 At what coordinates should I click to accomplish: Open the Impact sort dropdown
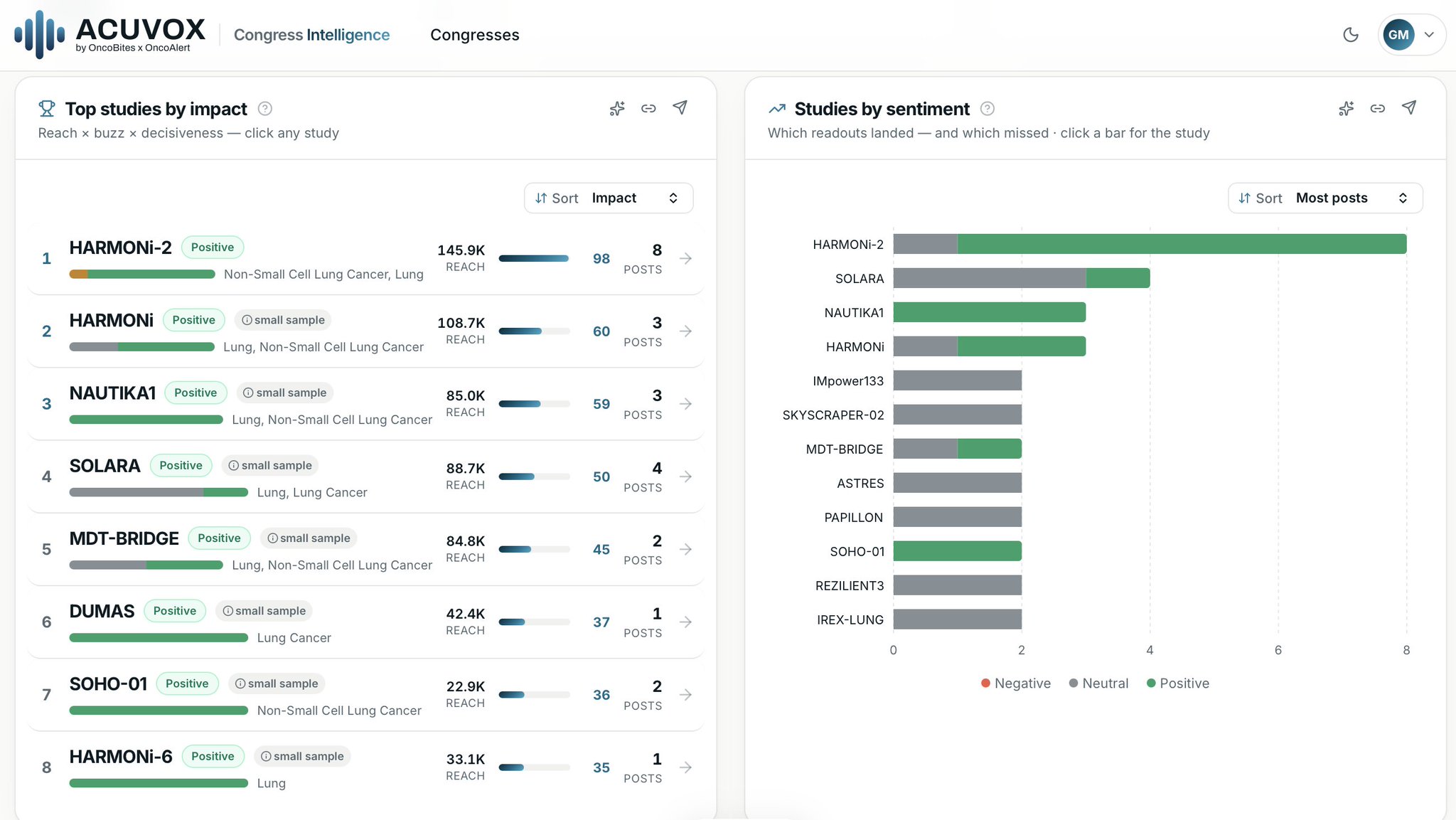pos(609,198)
